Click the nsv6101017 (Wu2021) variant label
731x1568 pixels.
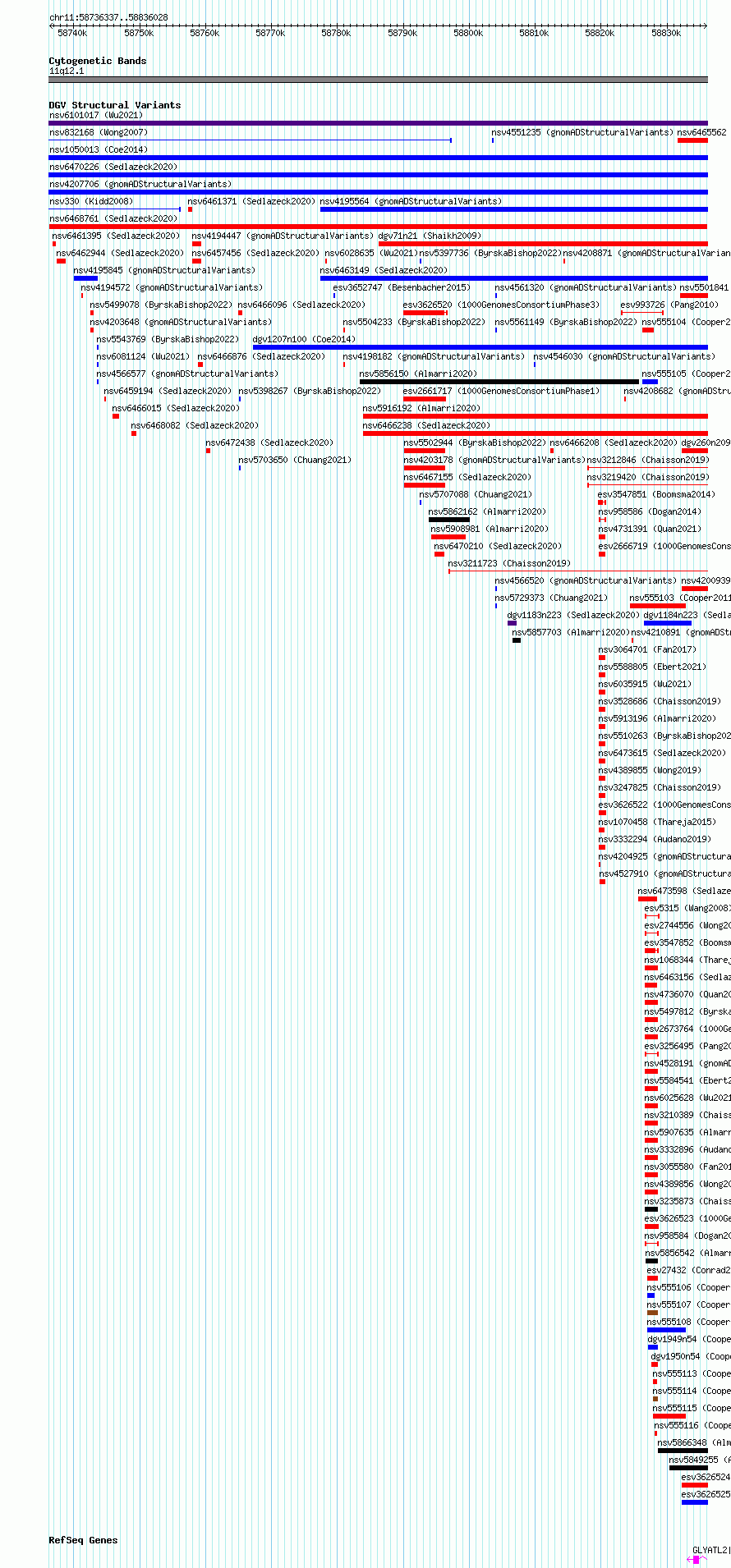point(95,115)
